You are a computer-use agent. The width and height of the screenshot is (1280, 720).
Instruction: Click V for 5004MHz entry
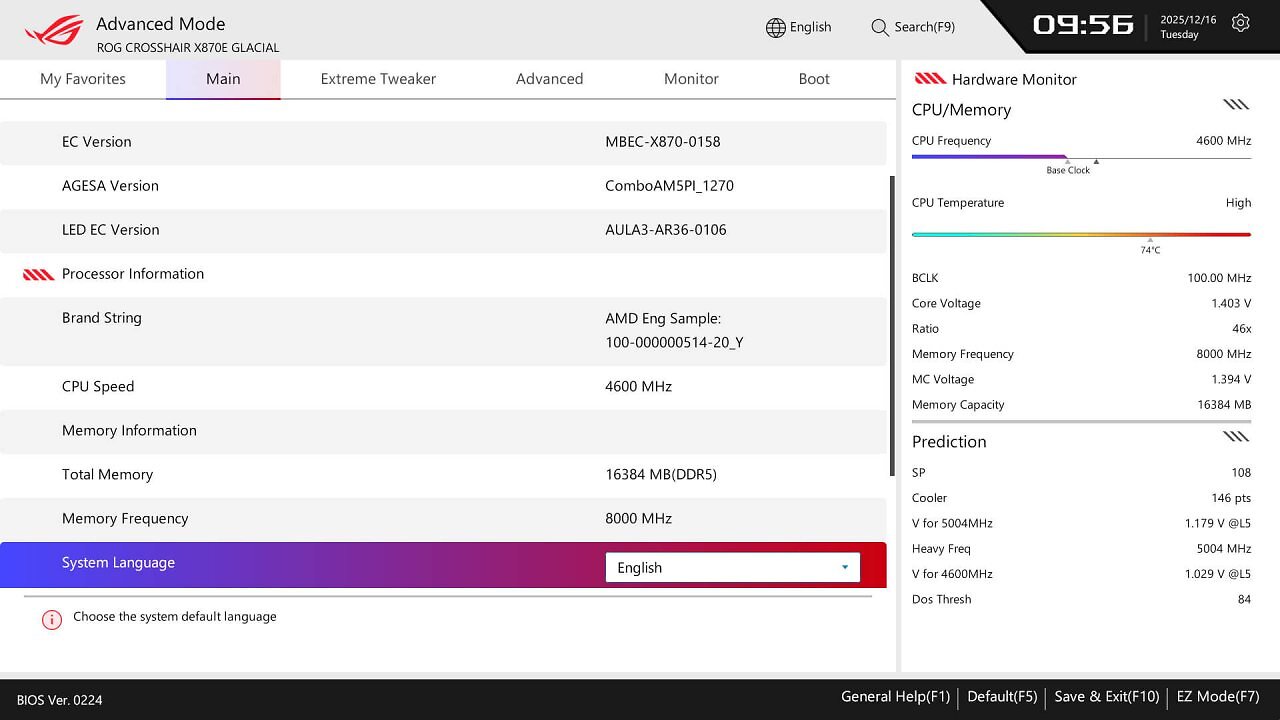[1081, 524]
